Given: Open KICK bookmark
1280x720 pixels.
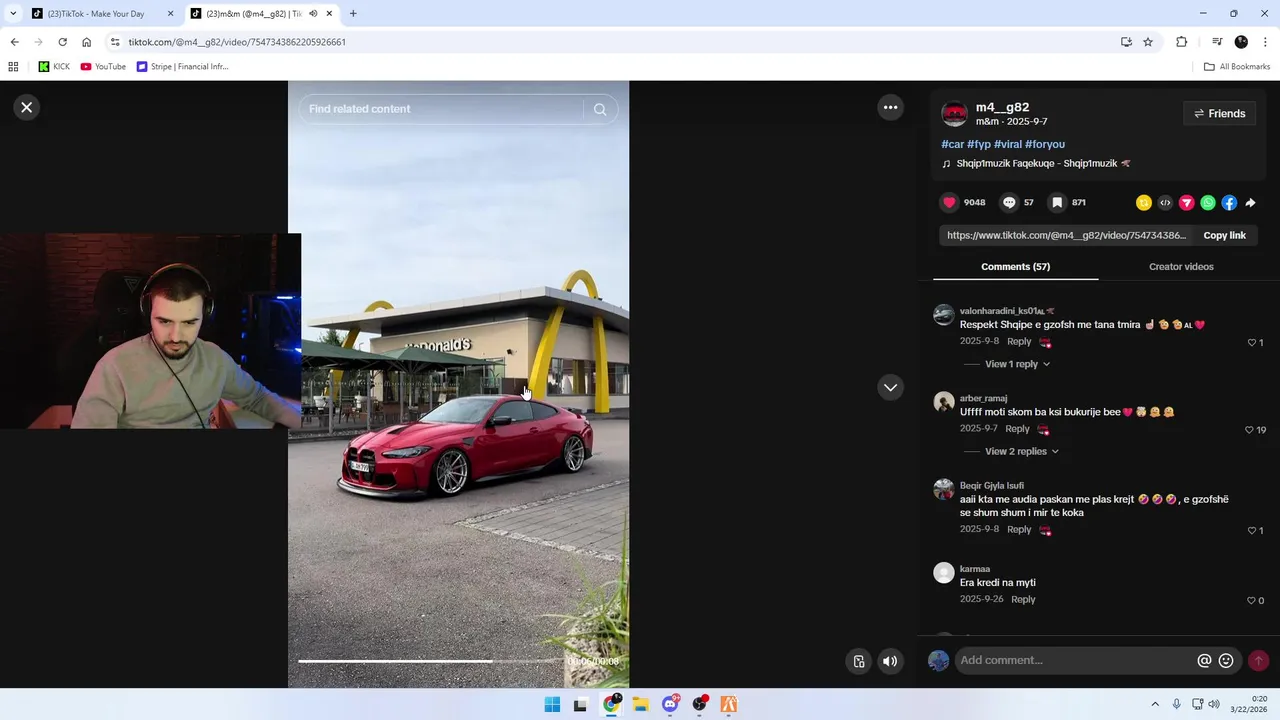Looking at the screenshot, I should (x=54, y=67).
